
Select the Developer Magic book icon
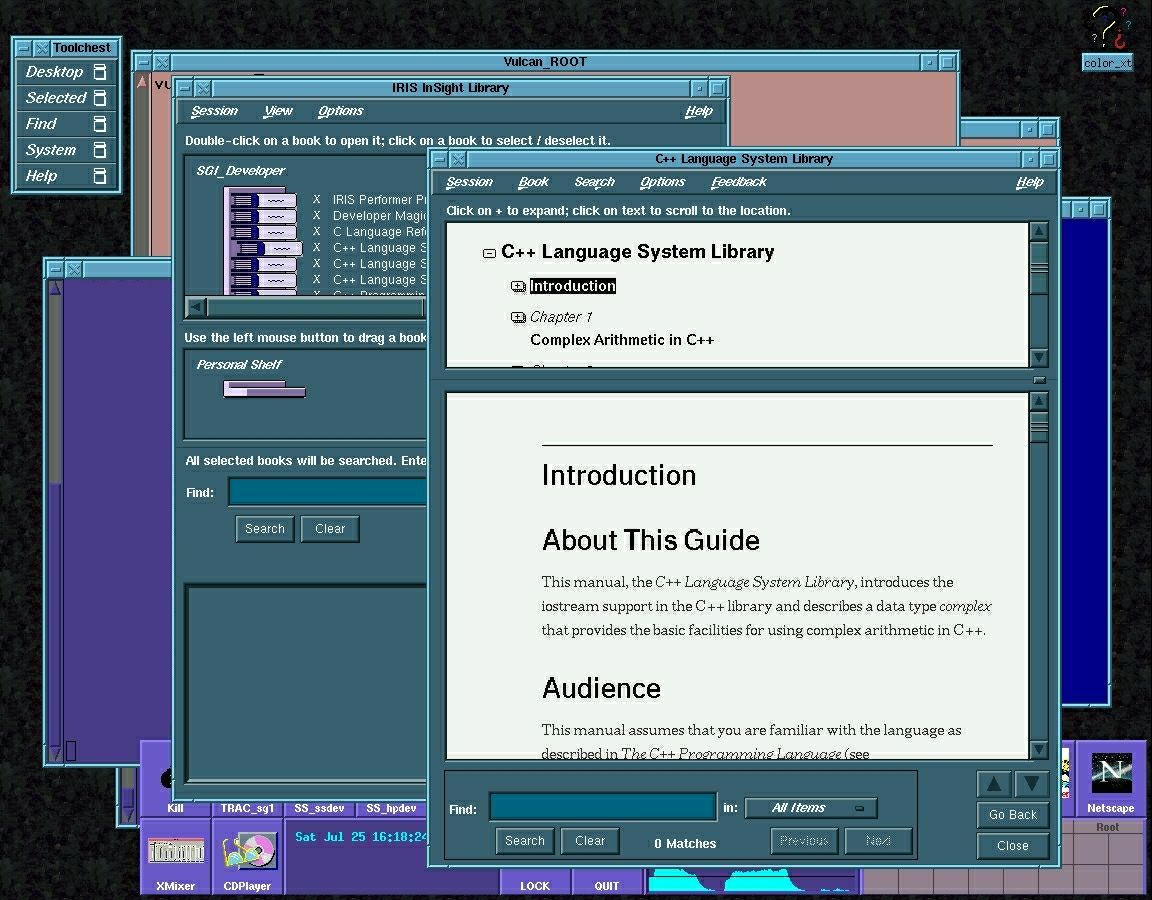click(262, 216)
